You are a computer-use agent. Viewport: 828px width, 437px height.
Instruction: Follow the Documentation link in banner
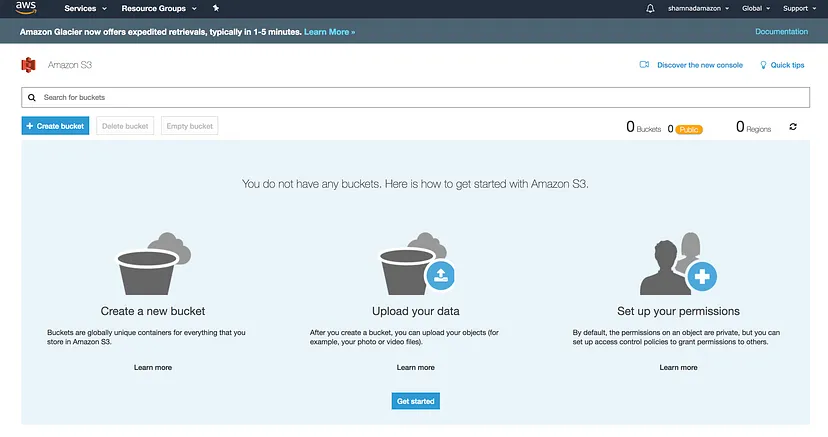pos(781,32)
